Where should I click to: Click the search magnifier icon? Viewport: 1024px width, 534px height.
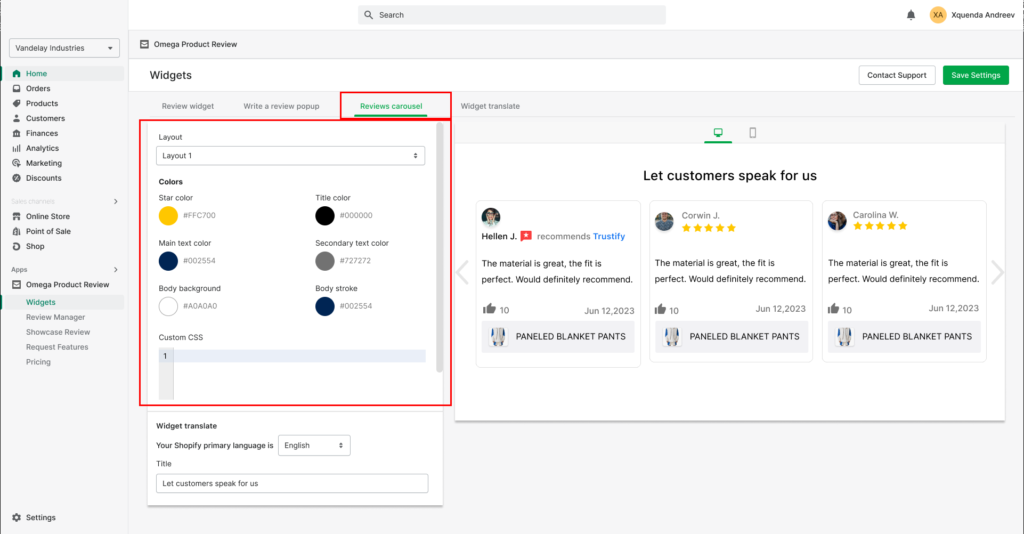368,15
